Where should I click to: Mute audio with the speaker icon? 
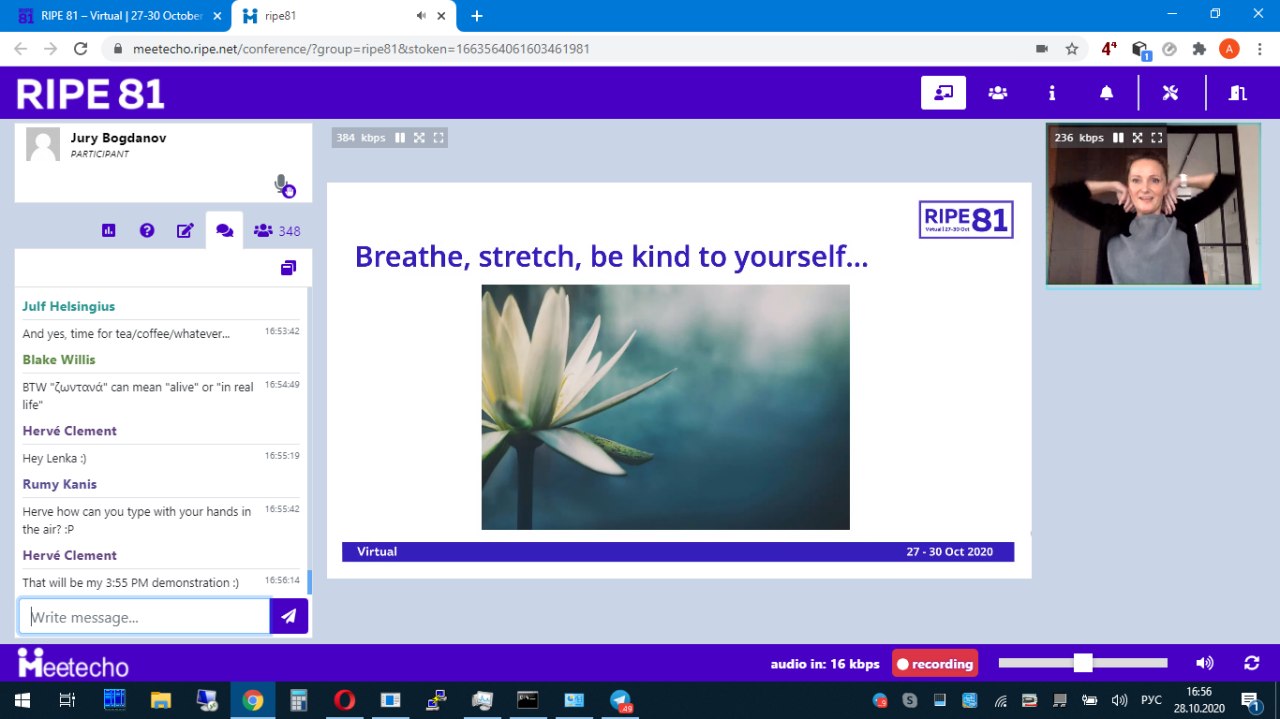pos(1205,663)
